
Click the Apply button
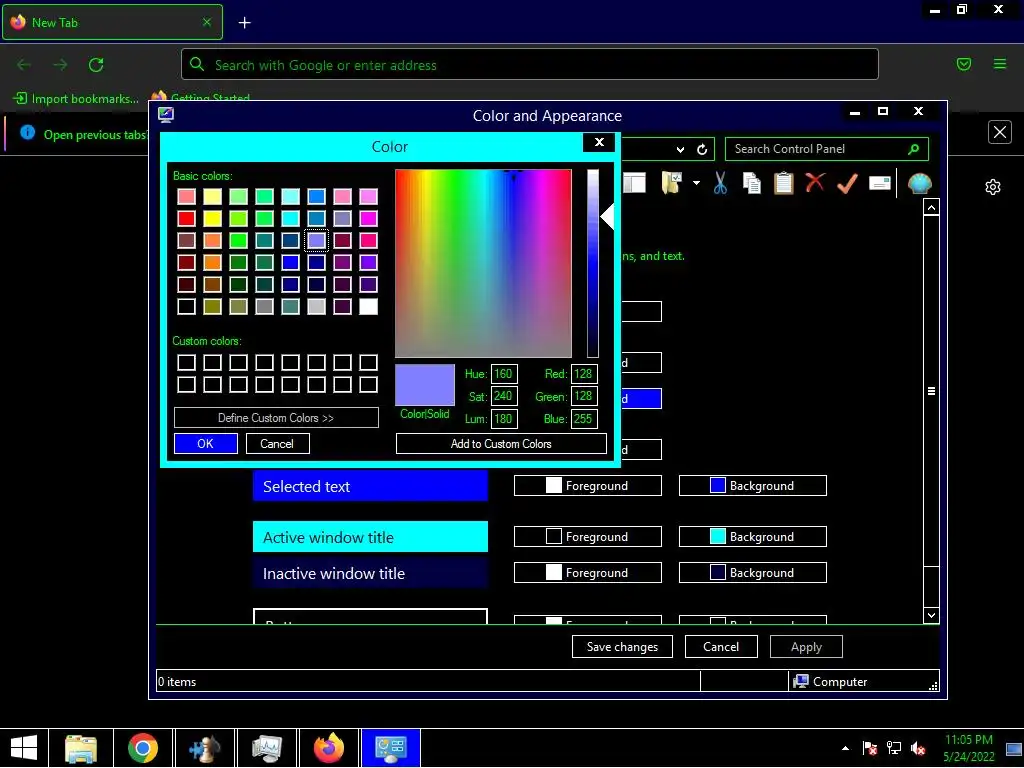[x=807, y=647]
